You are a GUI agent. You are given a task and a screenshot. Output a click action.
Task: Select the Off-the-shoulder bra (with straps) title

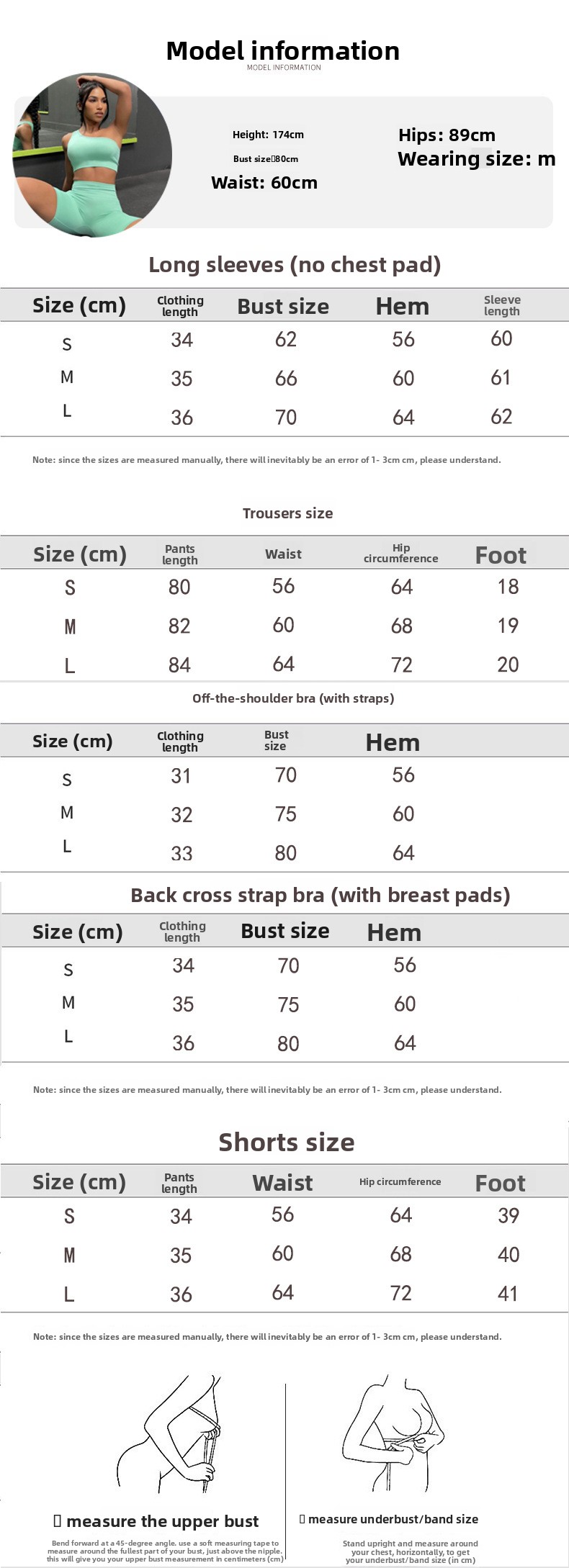(x=293, y=698)
